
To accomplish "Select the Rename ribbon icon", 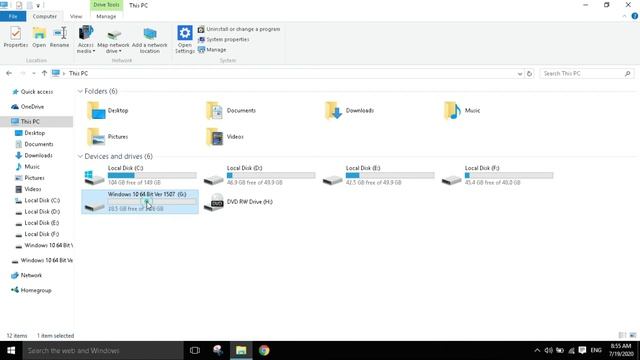I will [60, 37].
